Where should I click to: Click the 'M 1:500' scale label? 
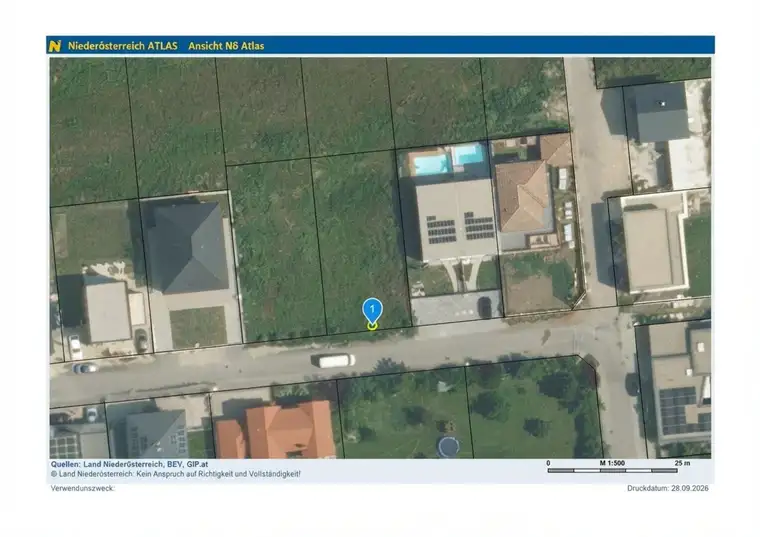click(612, 463)
